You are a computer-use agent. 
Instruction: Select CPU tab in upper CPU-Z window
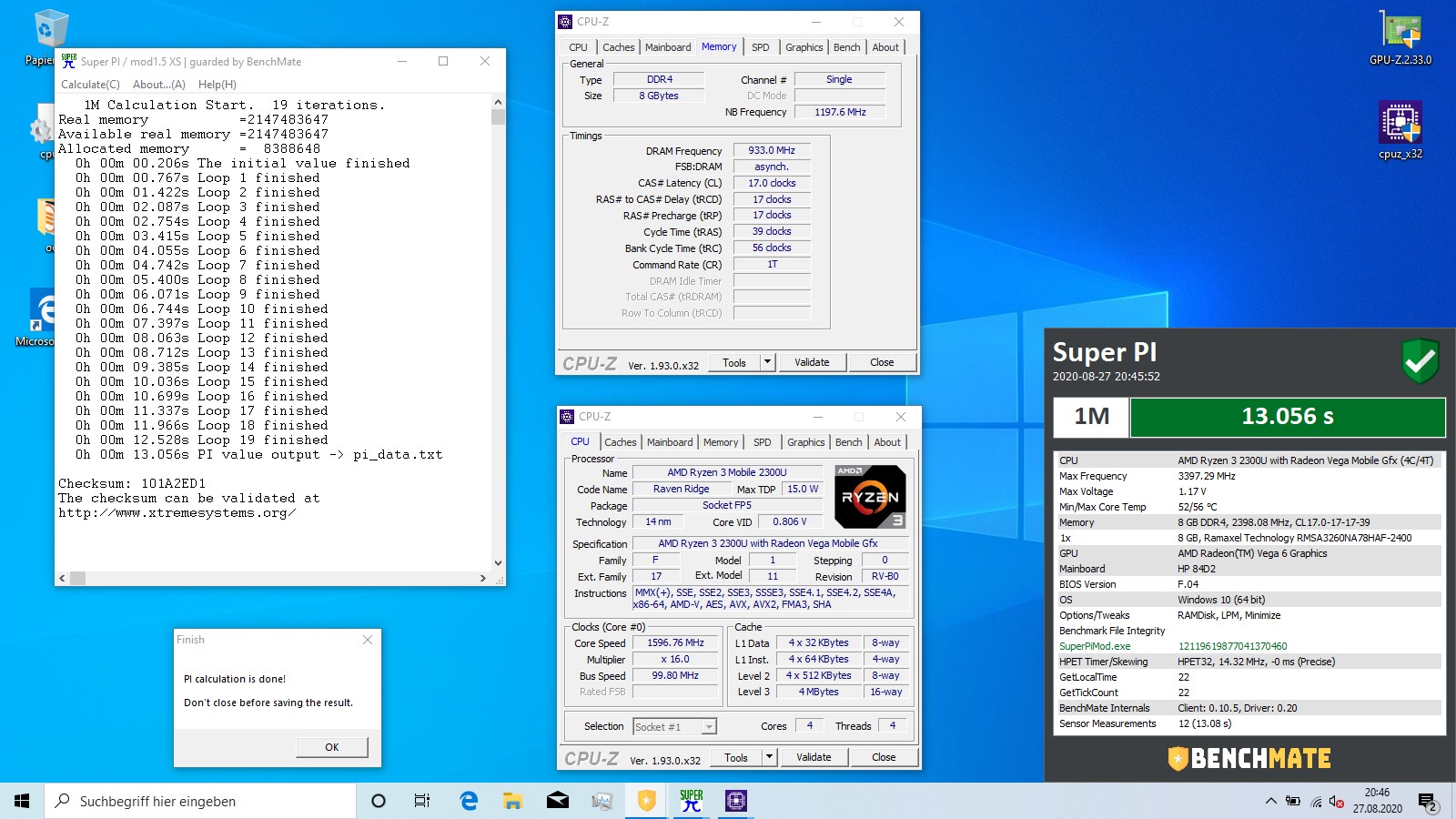tap(579, 47)
